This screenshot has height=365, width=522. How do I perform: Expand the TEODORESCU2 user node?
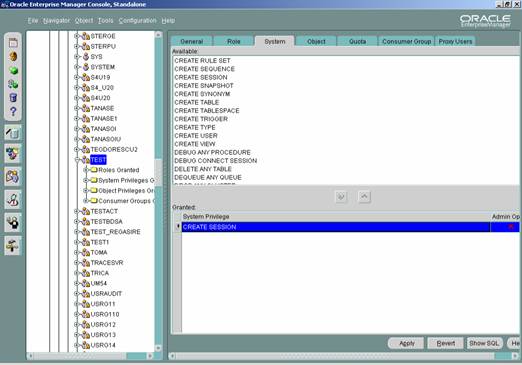(x=77, y=149)
